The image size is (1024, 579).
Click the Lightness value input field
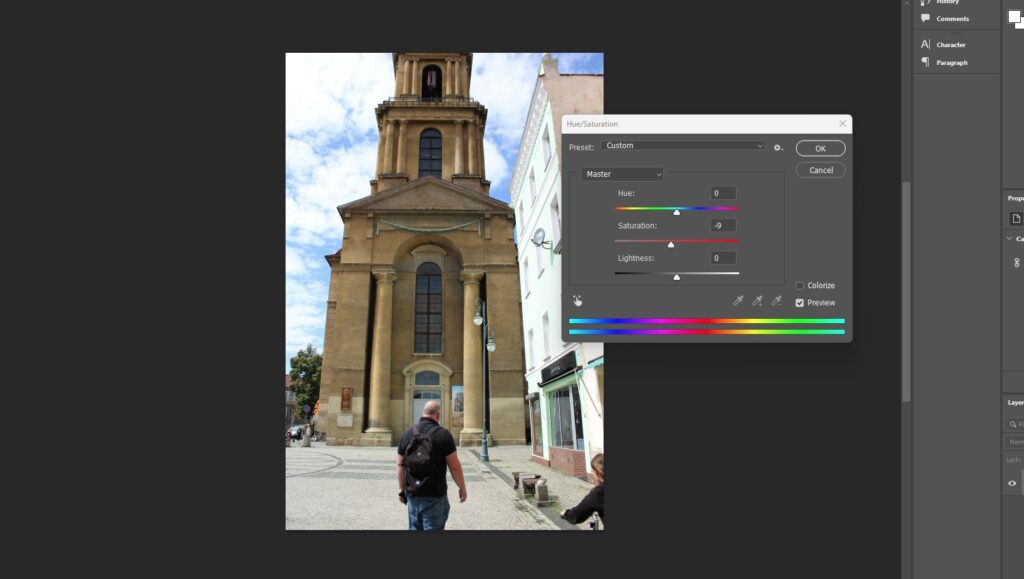coord(723,258)
